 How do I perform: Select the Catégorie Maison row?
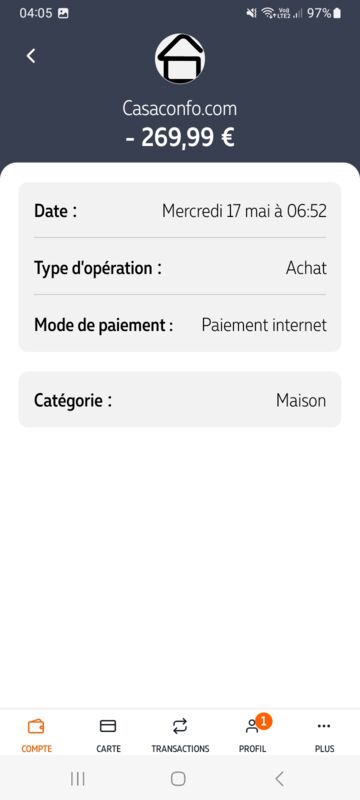coord(180,400)
